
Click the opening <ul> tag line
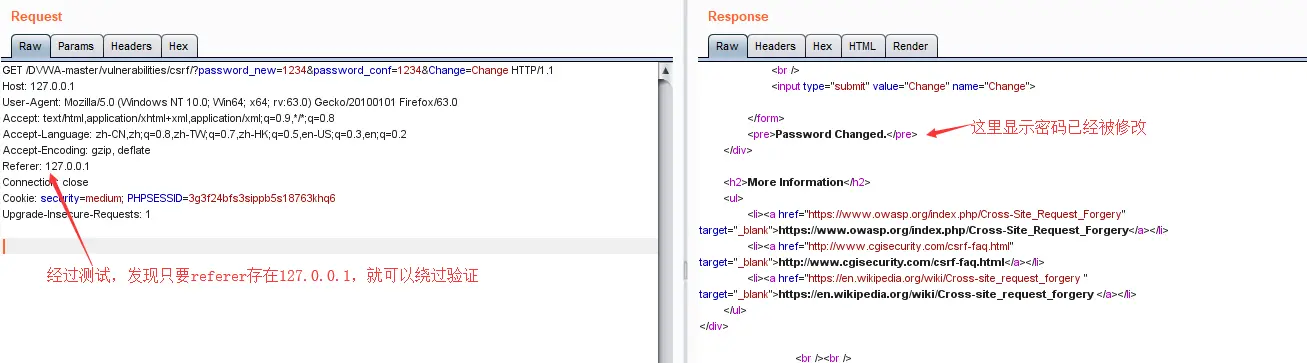[732, 198]
